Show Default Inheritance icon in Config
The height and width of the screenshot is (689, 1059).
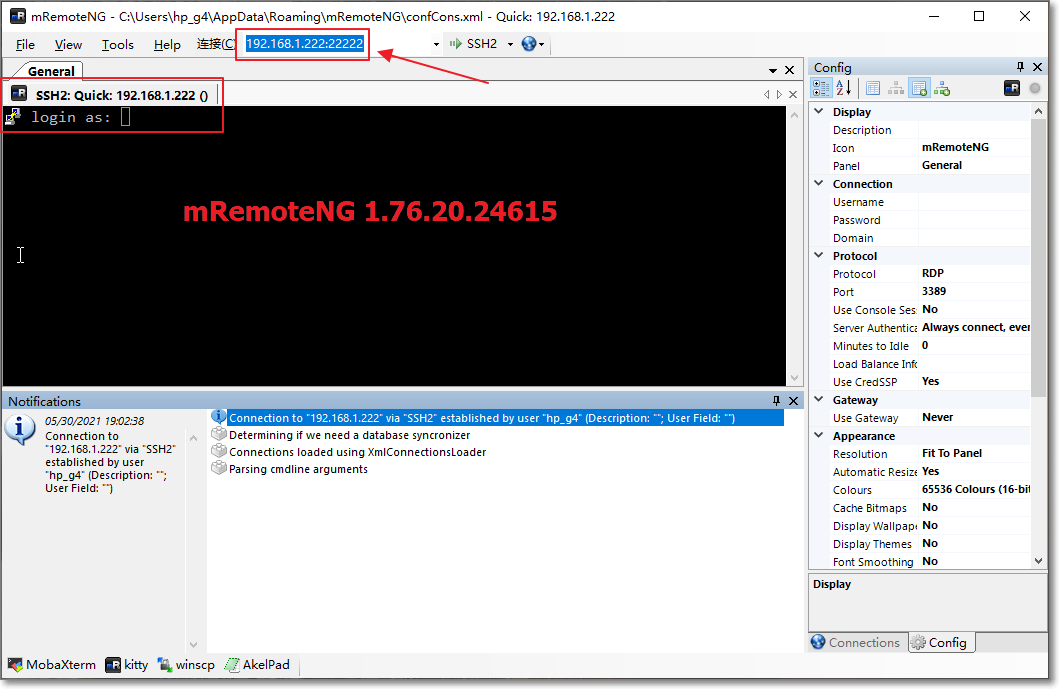(942, 88)
